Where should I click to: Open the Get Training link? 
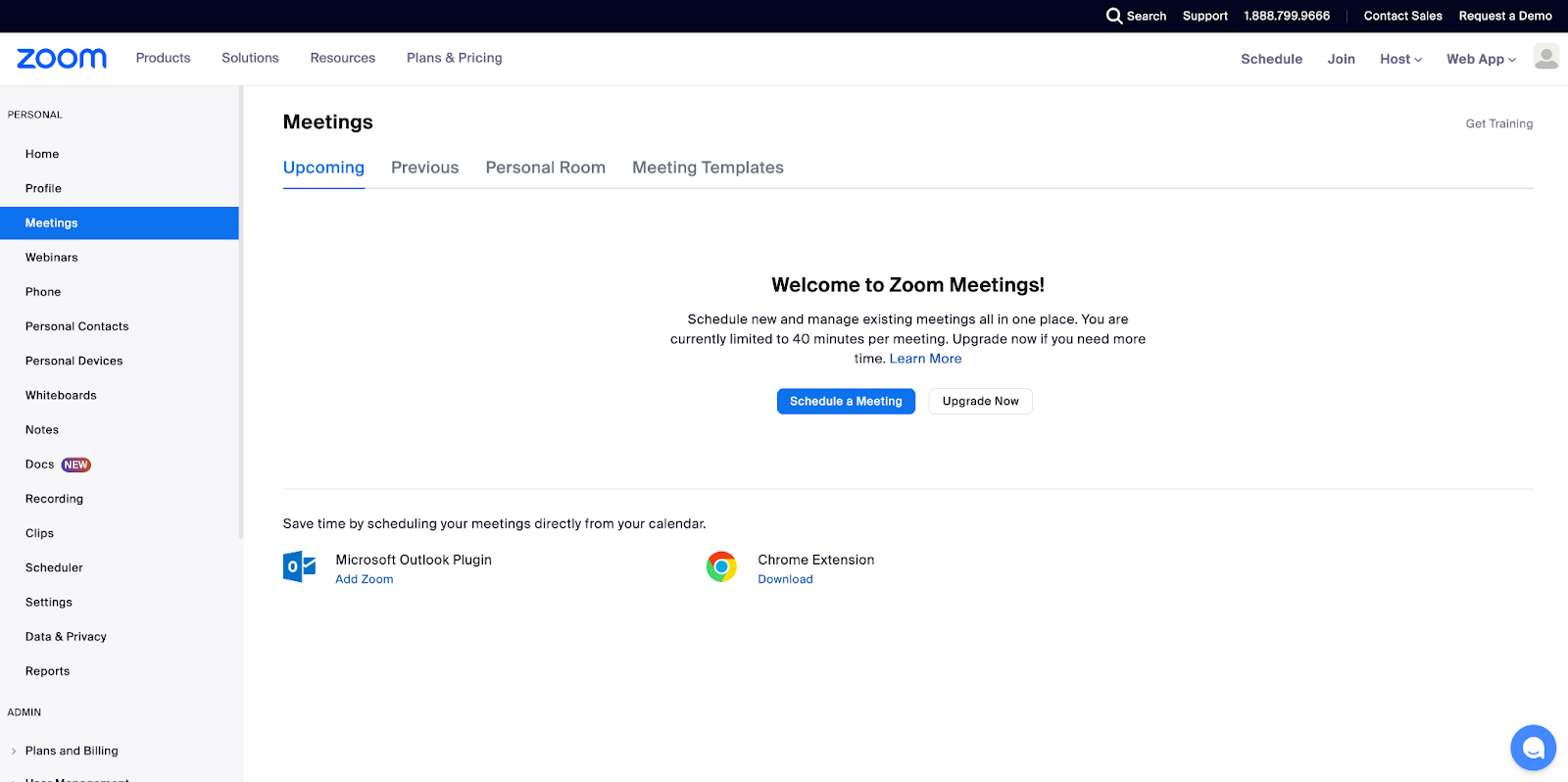(1499, 123)
